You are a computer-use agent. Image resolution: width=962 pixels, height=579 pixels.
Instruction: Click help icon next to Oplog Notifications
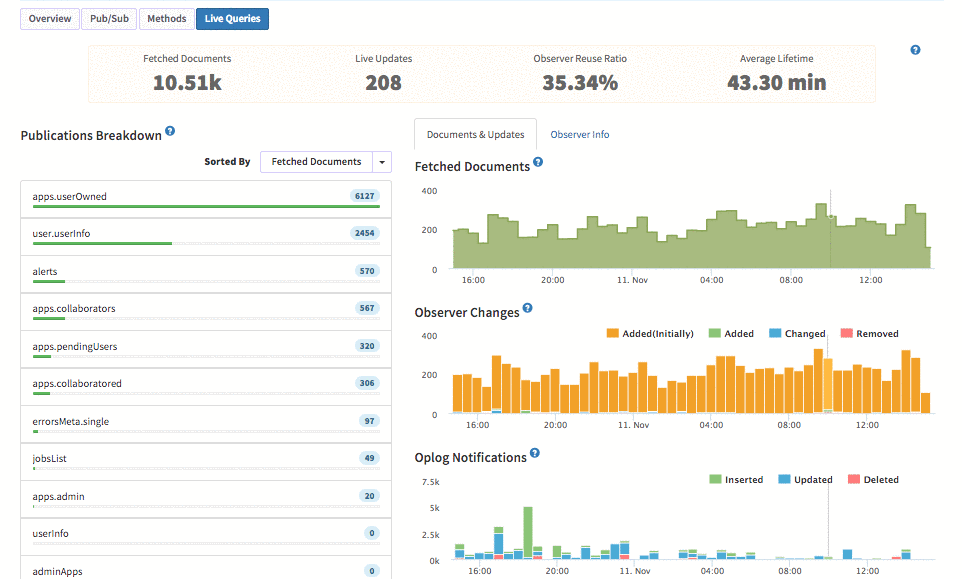point(535,453)
